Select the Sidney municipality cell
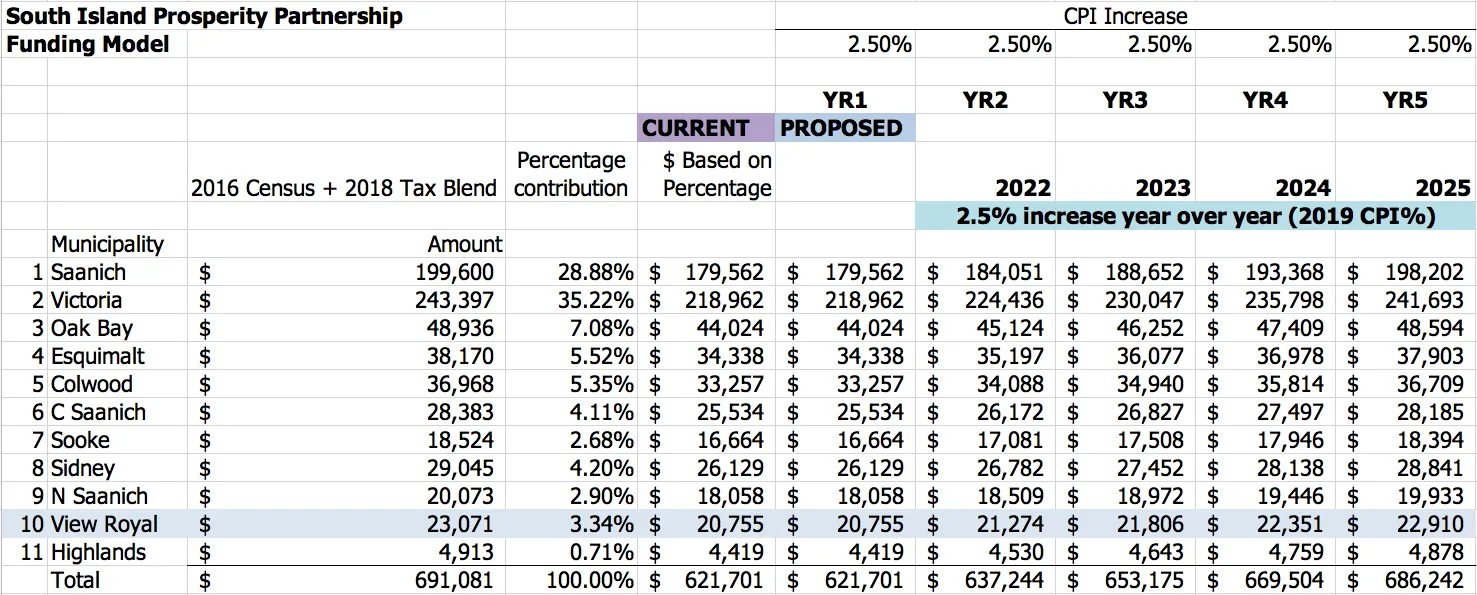Image resolution: width=1477 pixels, height=595 pixels. coord(83,468)
